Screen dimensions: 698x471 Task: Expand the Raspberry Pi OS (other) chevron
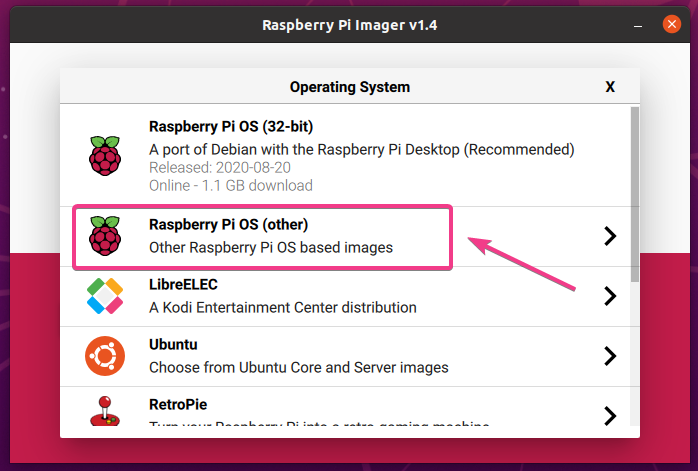point(610,236)
